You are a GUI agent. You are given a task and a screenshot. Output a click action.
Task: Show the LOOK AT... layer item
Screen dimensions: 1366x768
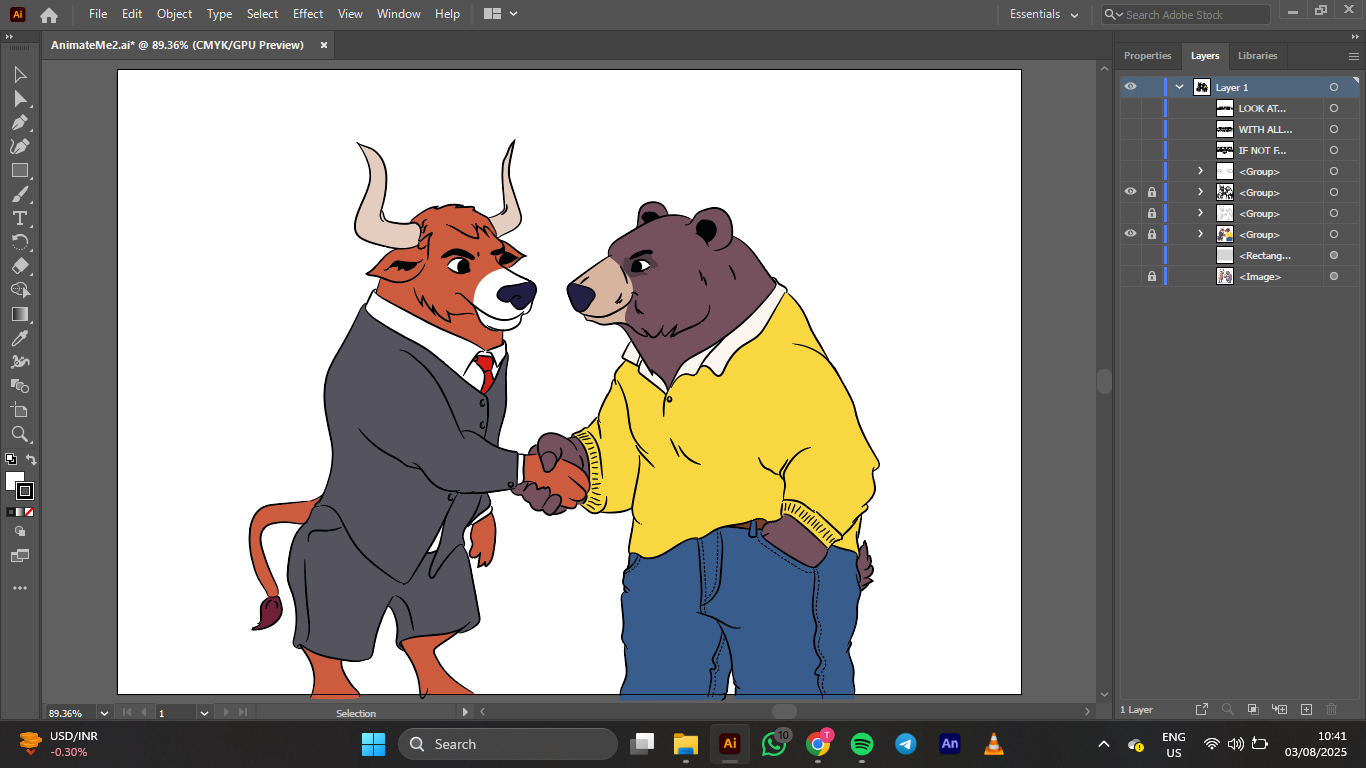1130,108
